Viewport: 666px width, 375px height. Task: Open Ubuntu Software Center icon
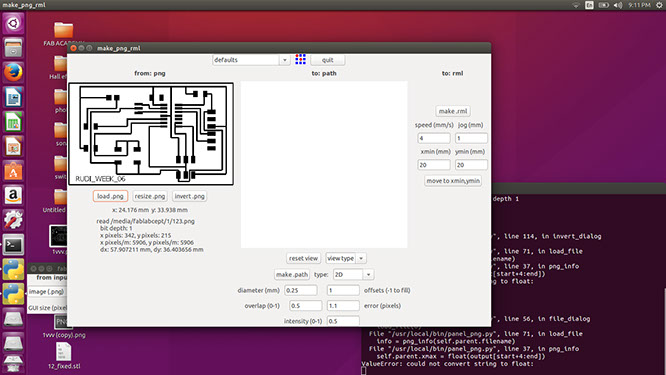tap(13, 171)
